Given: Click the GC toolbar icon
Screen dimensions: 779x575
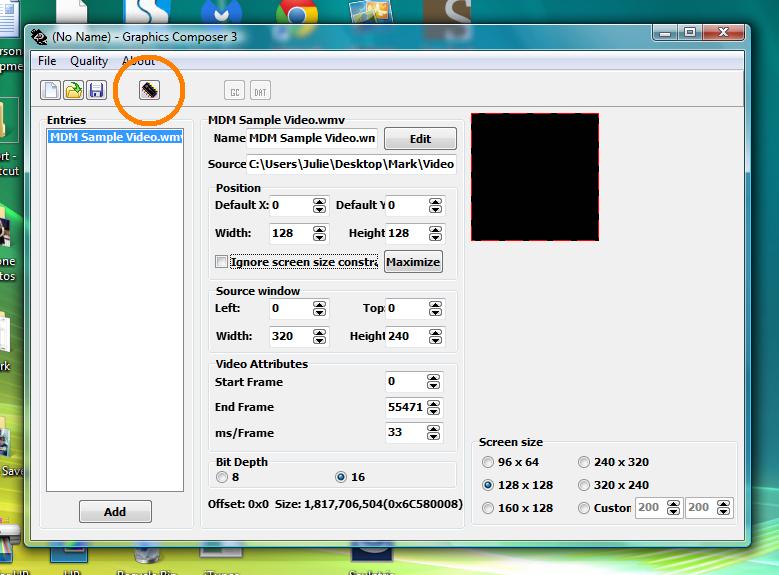Looking at the screenshot, I should point(234,91).
